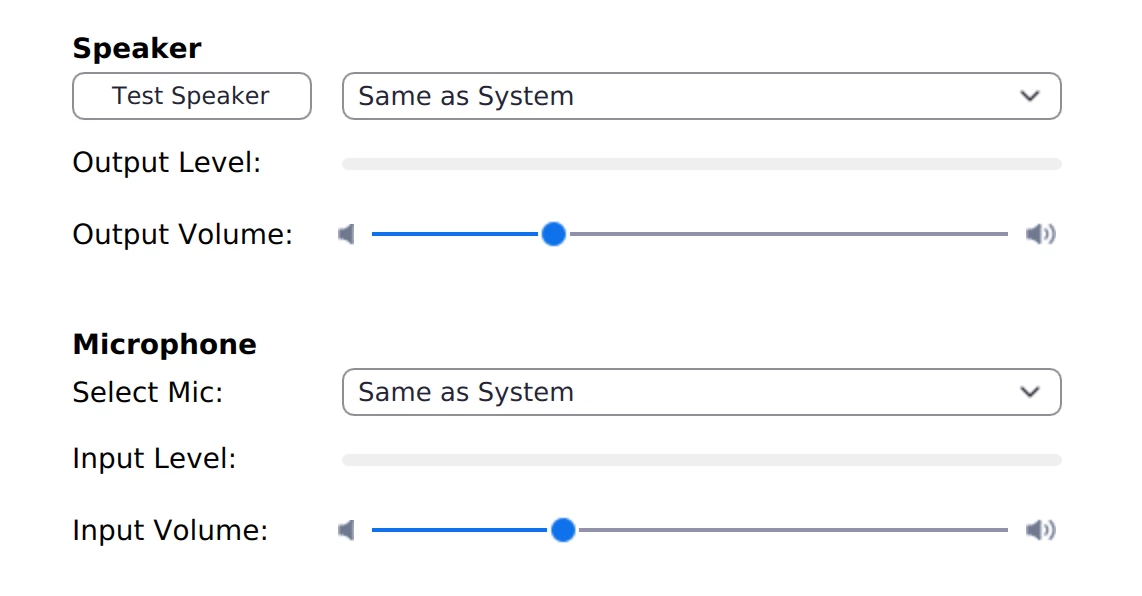
Task: Open the Select Mic dropdown
Action: 680,392
